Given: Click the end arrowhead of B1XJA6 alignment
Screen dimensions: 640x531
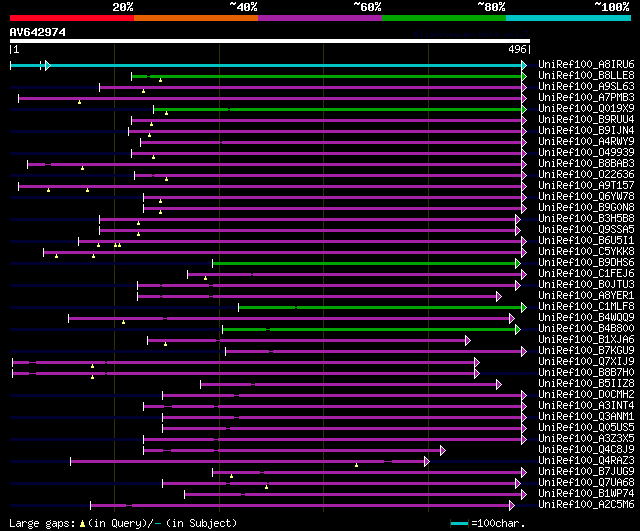Looking at the screenshot, I should 468,340.
